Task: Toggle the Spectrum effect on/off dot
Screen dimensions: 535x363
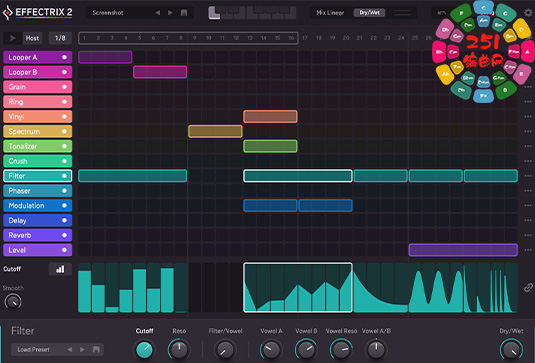Action: [x=64, y=131]
